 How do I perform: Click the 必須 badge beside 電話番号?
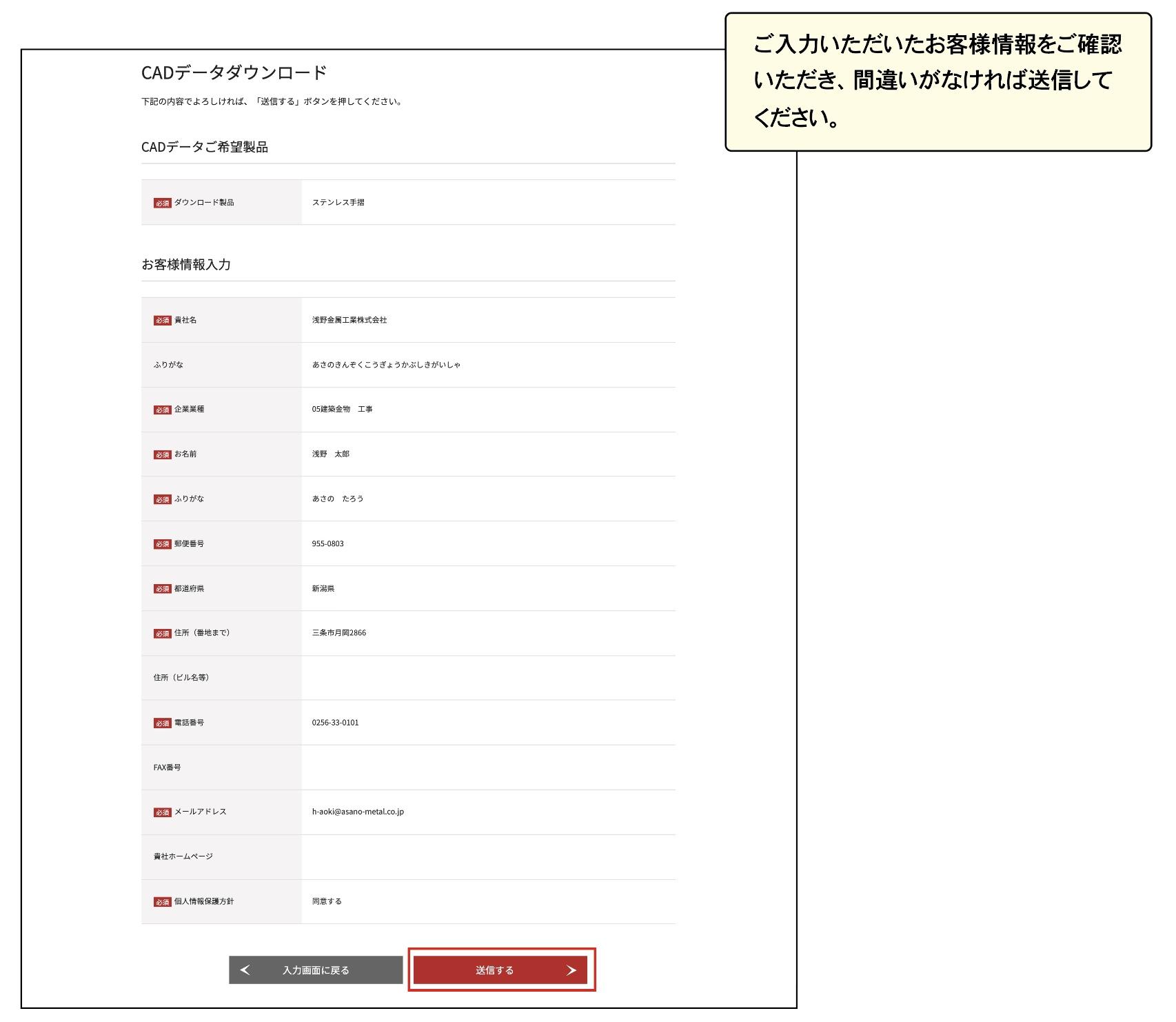pos(162,723)
